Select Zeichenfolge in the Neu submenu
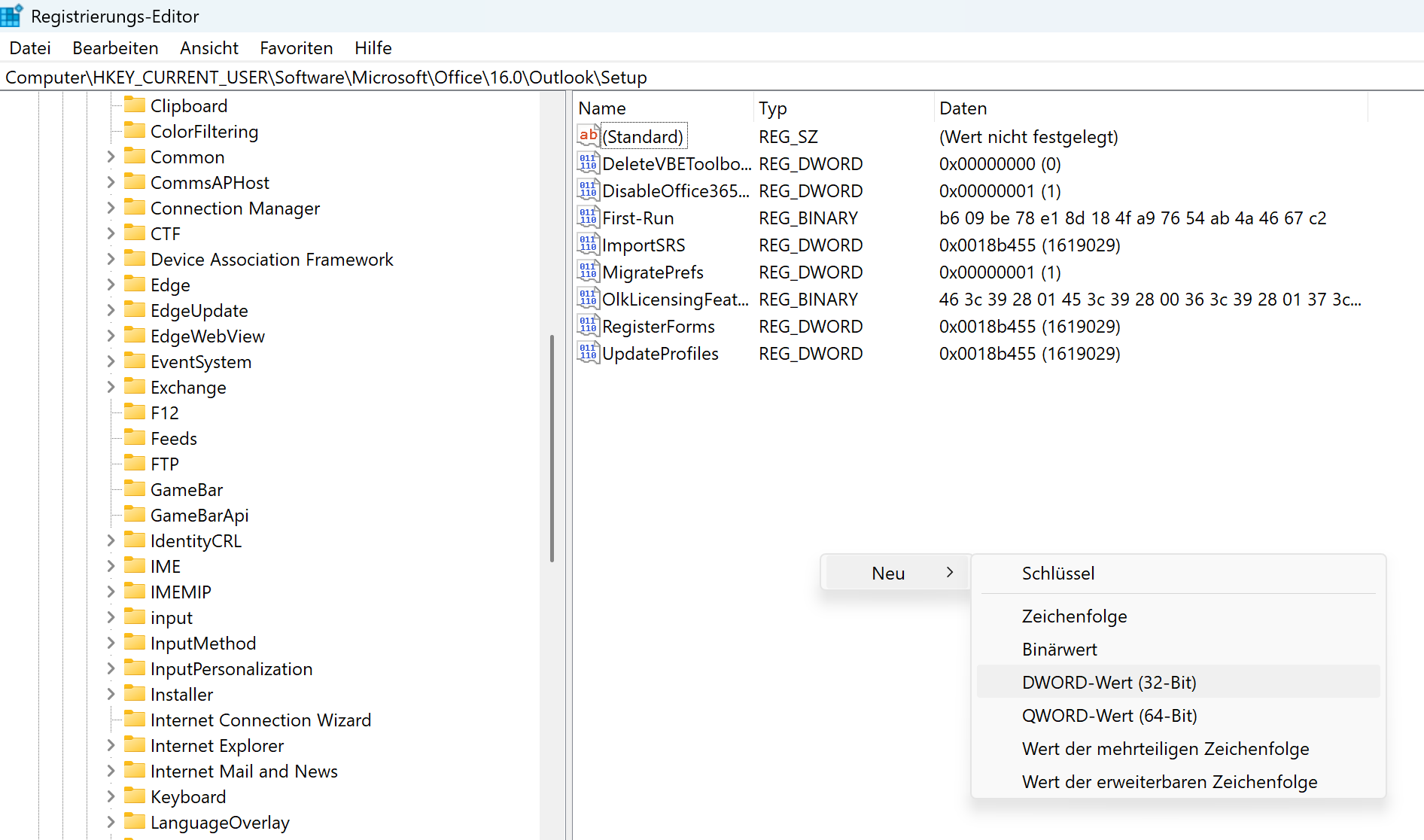This screenshot has height=840, width=1424. click(x=1074, y=616)
